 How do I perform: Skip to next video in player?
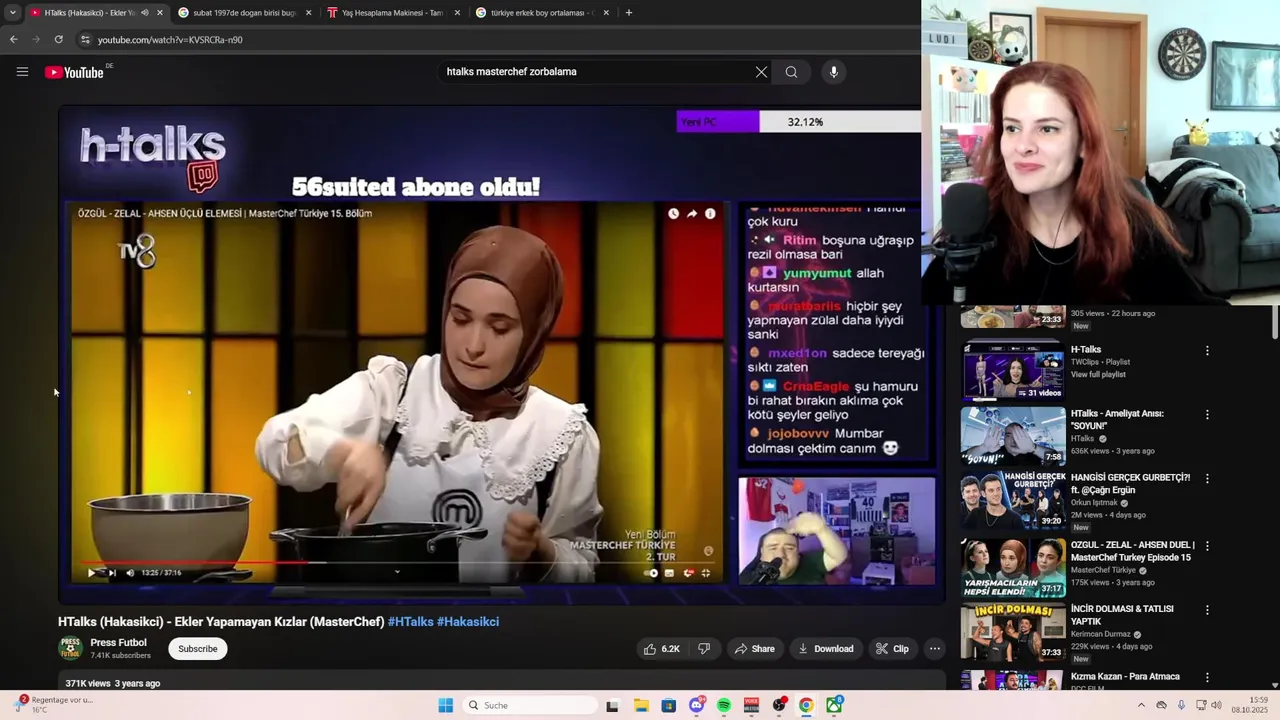click(111, 573)
